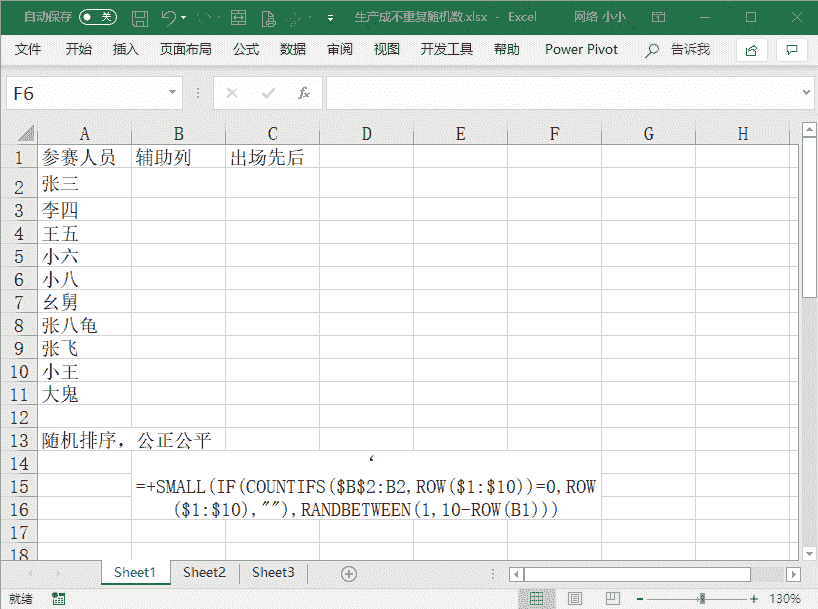Click the print preview document icon

269,19
